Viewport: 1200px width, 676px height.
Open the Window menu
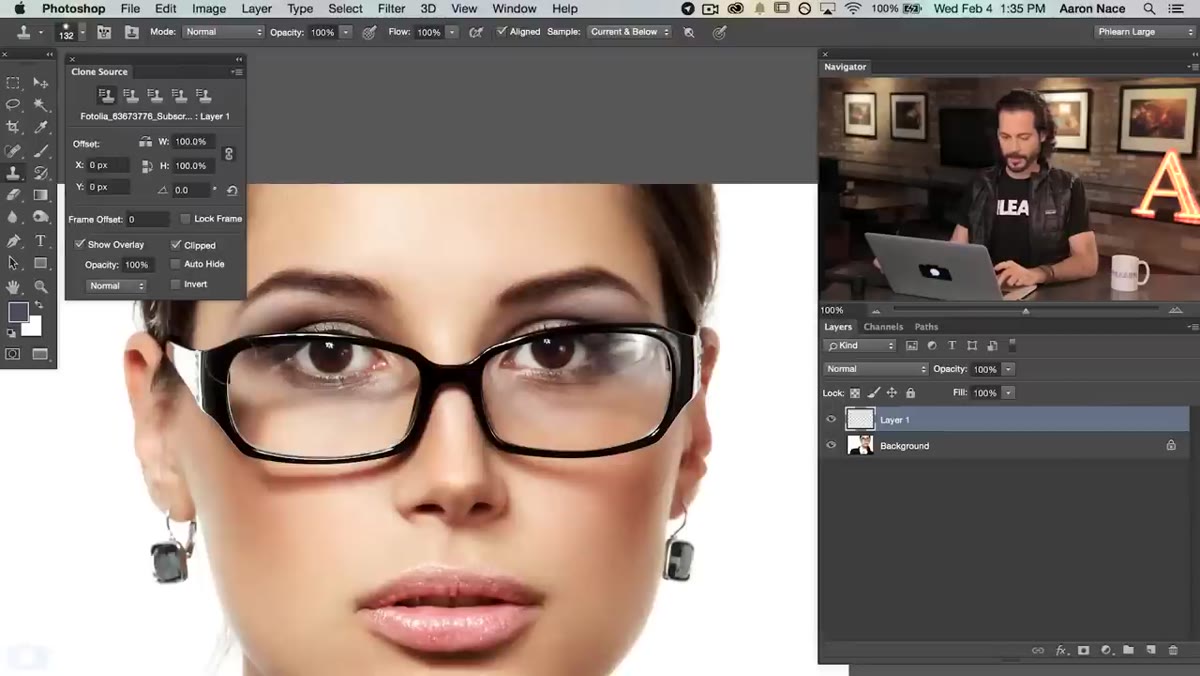coord(514,9)
